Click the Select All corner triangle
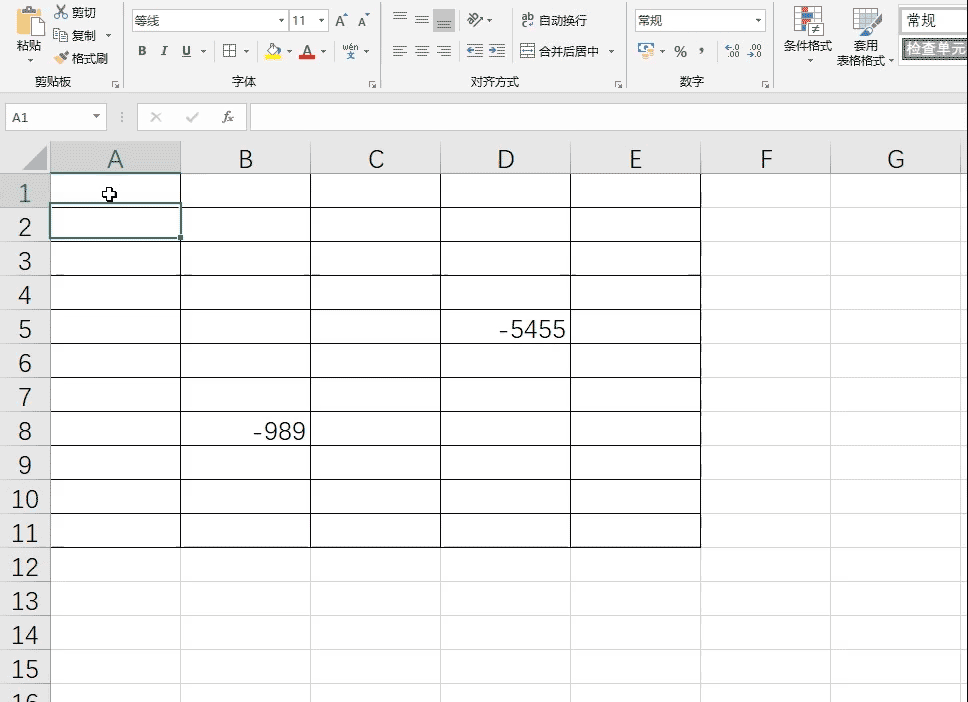 (x=35, y=158)
